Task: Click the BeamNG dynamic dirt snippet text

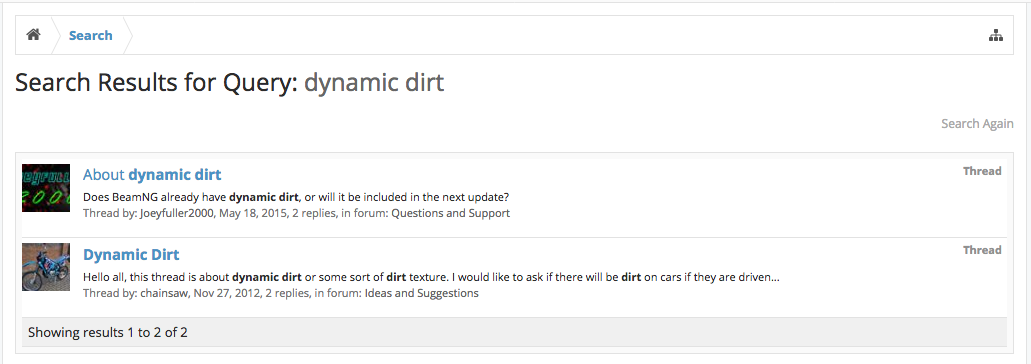Action: 297,197
